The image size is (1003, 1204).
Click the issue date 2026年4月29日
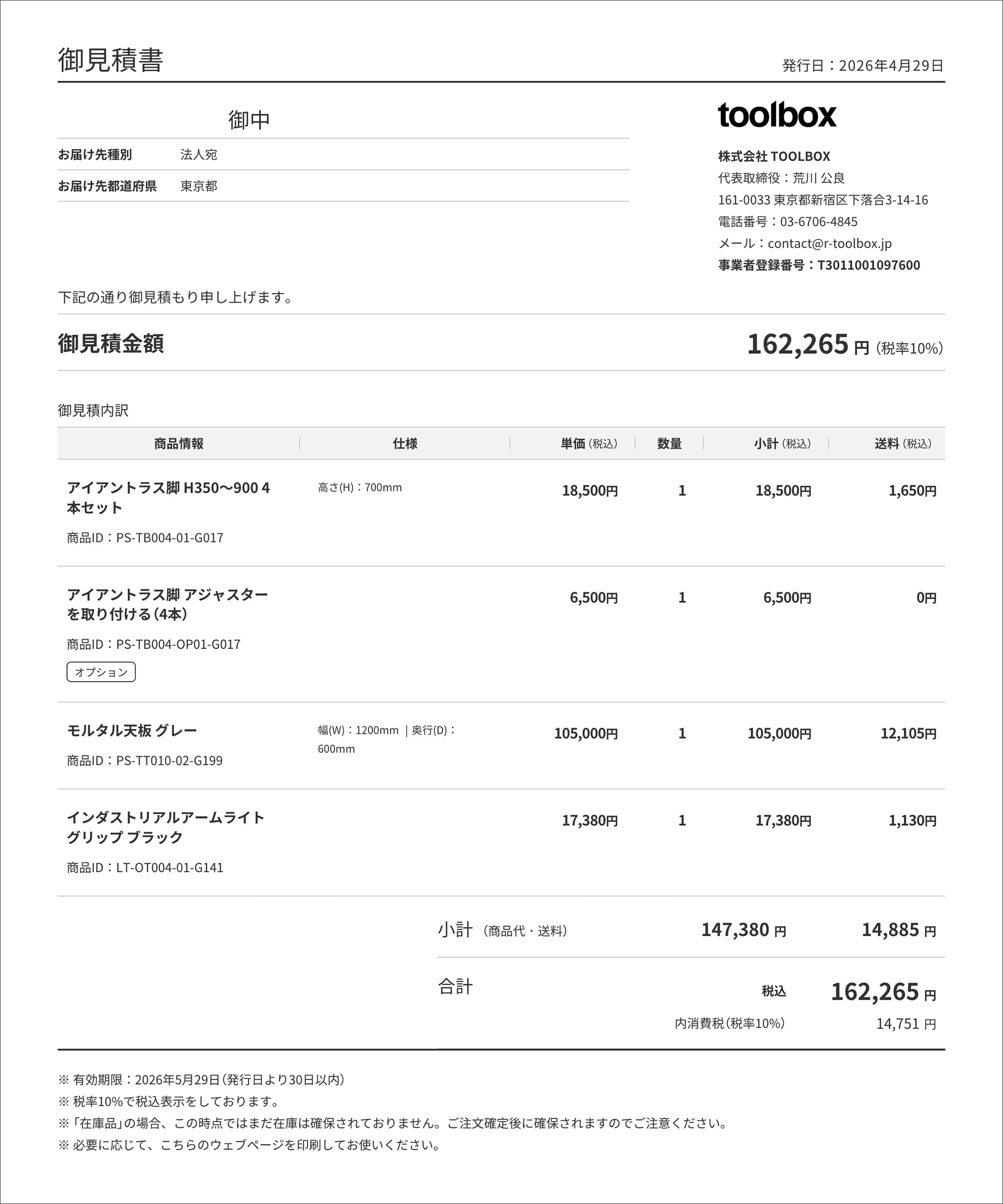click(891, 65)
